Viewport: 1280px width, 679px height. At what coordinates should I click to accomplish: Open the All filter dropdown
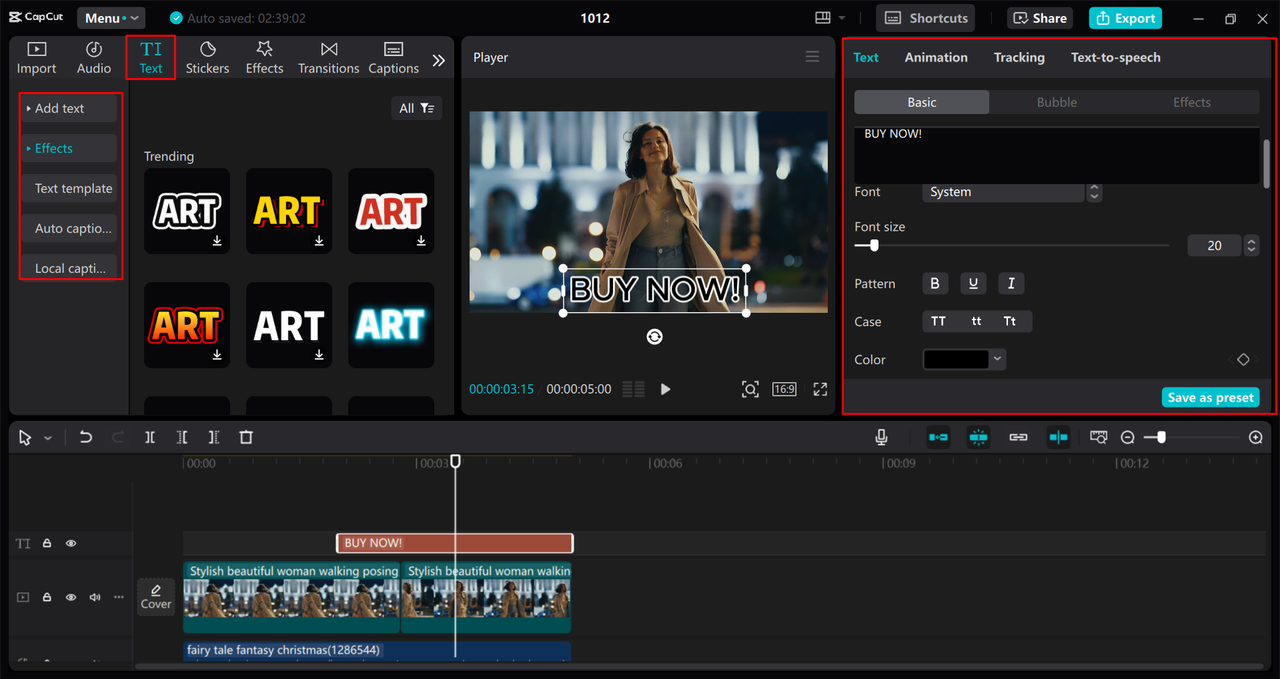(416, 108)
